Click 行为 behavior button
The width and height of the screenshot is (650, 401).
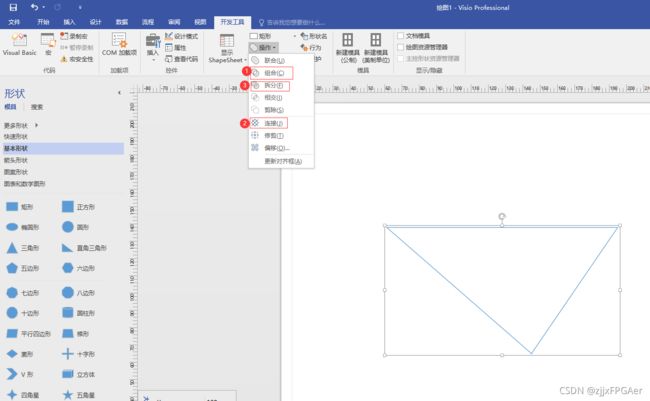click(x=311, y=48)
